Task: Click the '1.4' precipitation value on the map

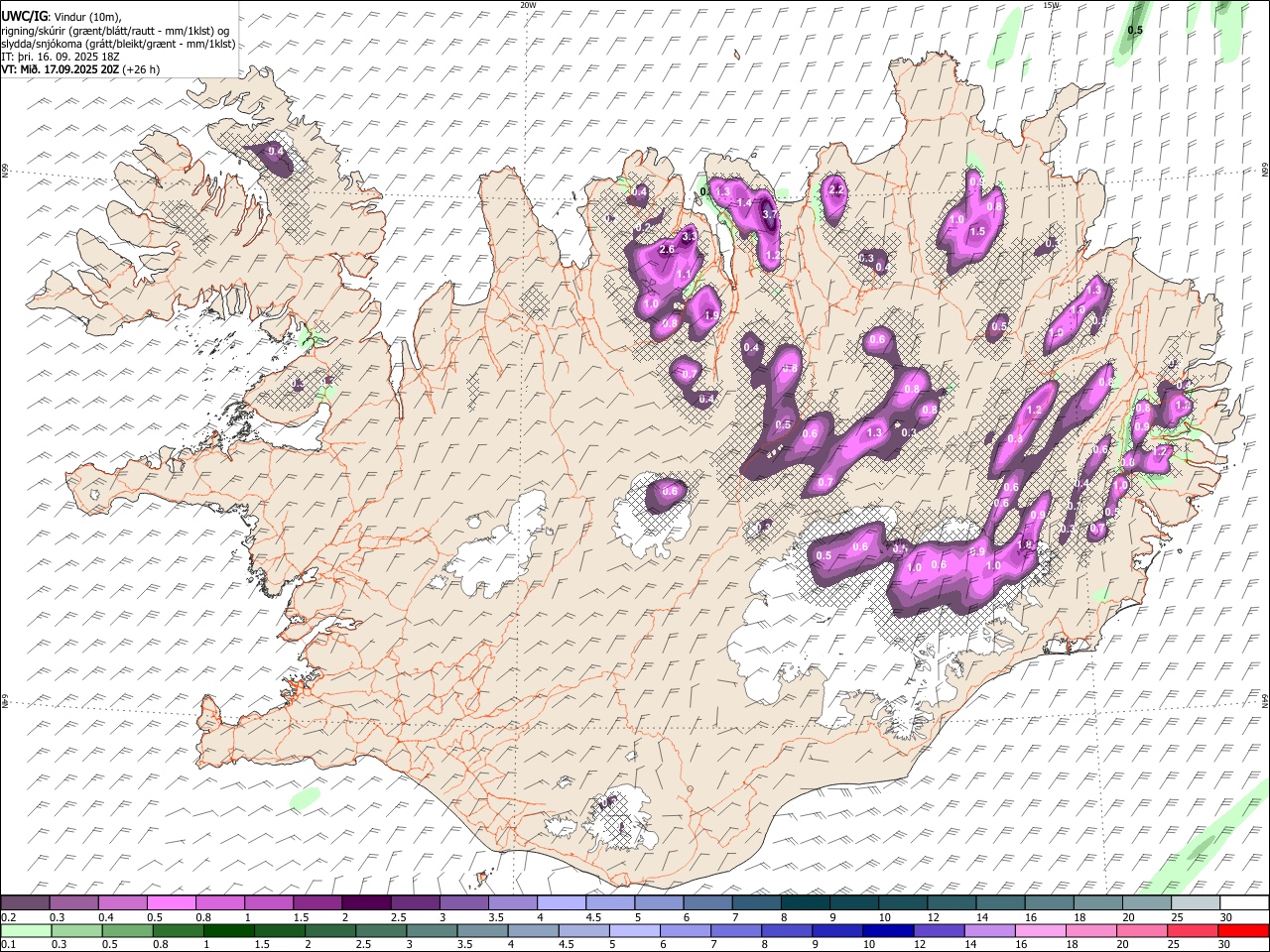Action: pos(744,202)
